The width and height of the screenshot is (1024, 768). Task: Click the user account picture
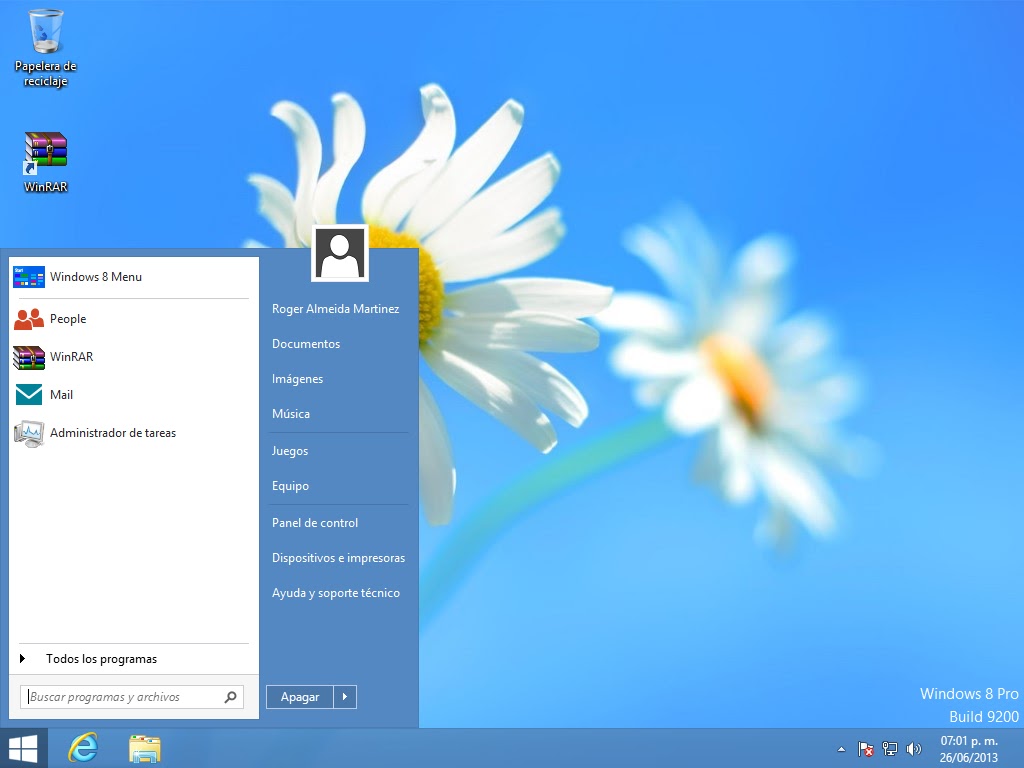click(340, 253)
